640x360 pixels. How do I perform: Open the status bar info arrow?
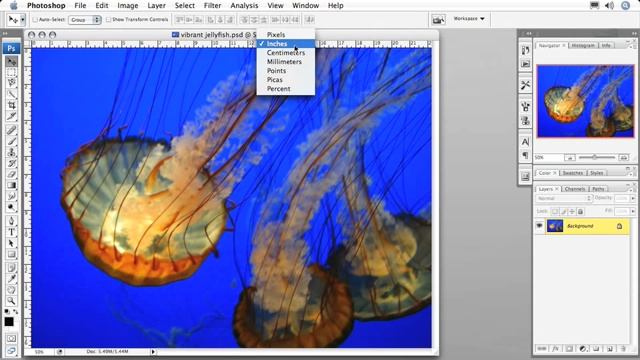click(153, 351)
